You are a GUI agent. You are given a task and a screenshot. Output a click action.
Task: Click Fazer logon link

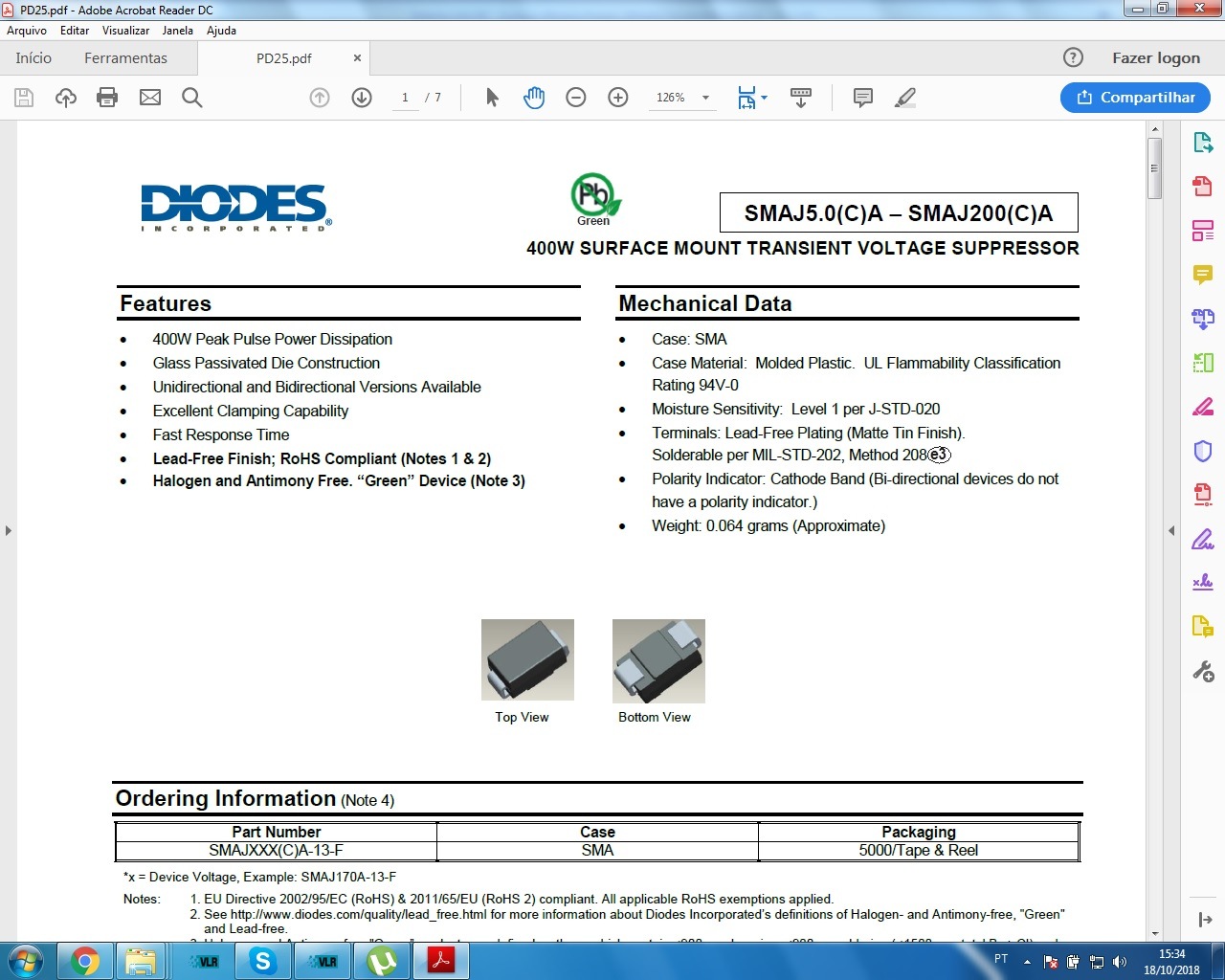tap(1155, 58)
